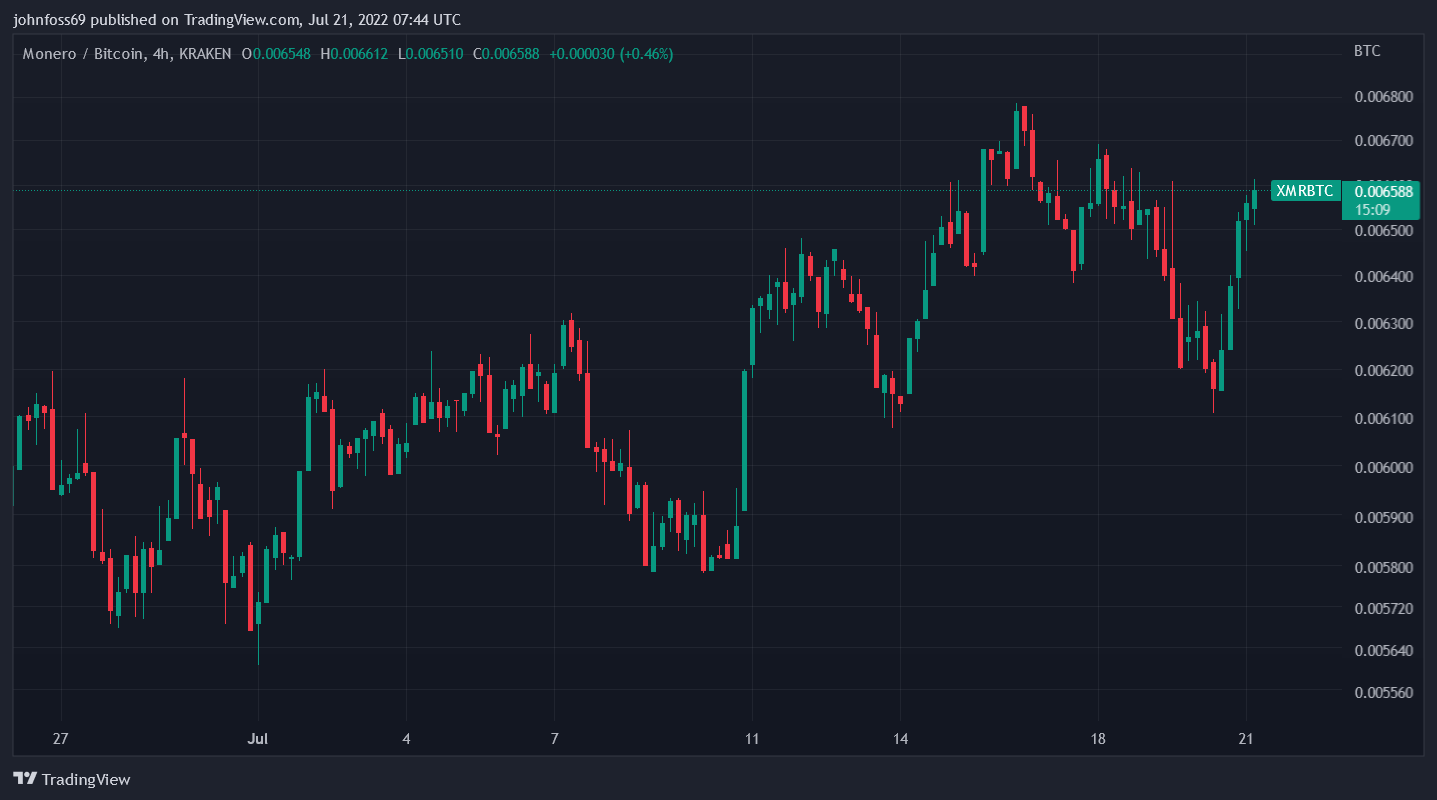Click the open value O0.006548
Image resolution: width=1437 pixels, height=800 pixels.
coord(276,53)
